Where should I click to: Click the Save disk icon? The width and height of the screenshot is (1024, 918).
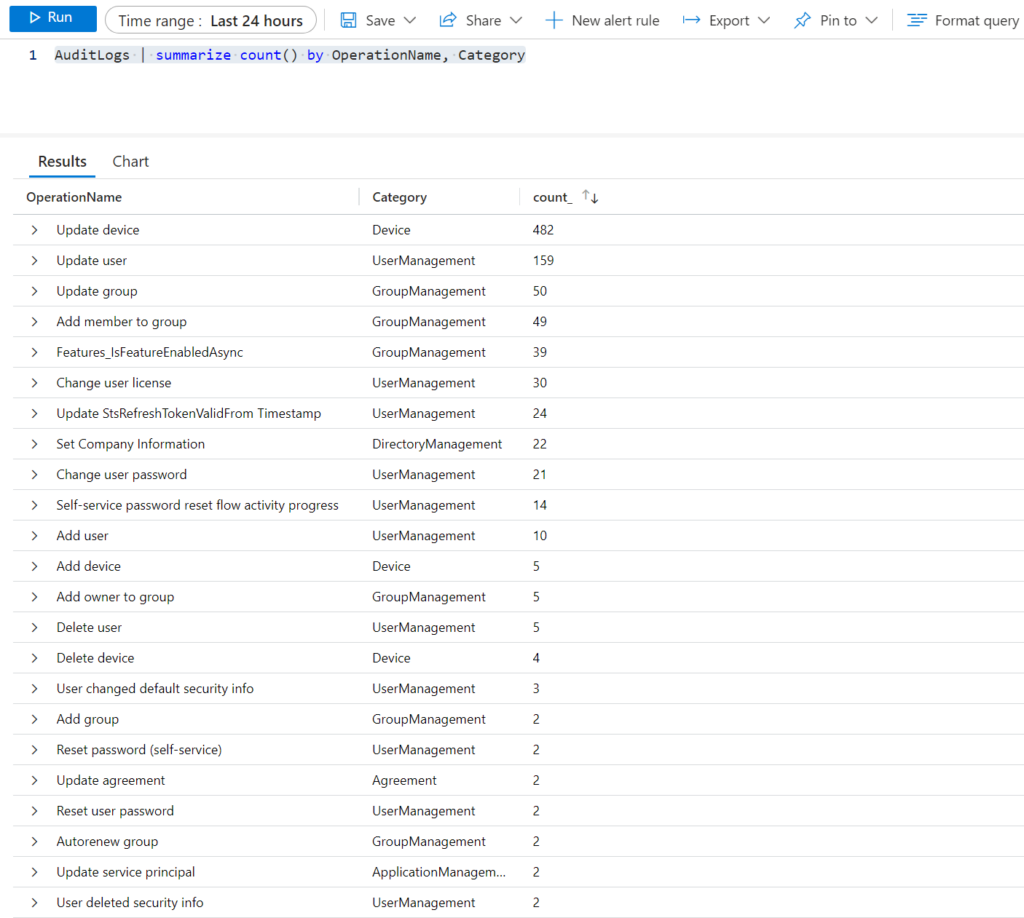(x=348, y=20)
